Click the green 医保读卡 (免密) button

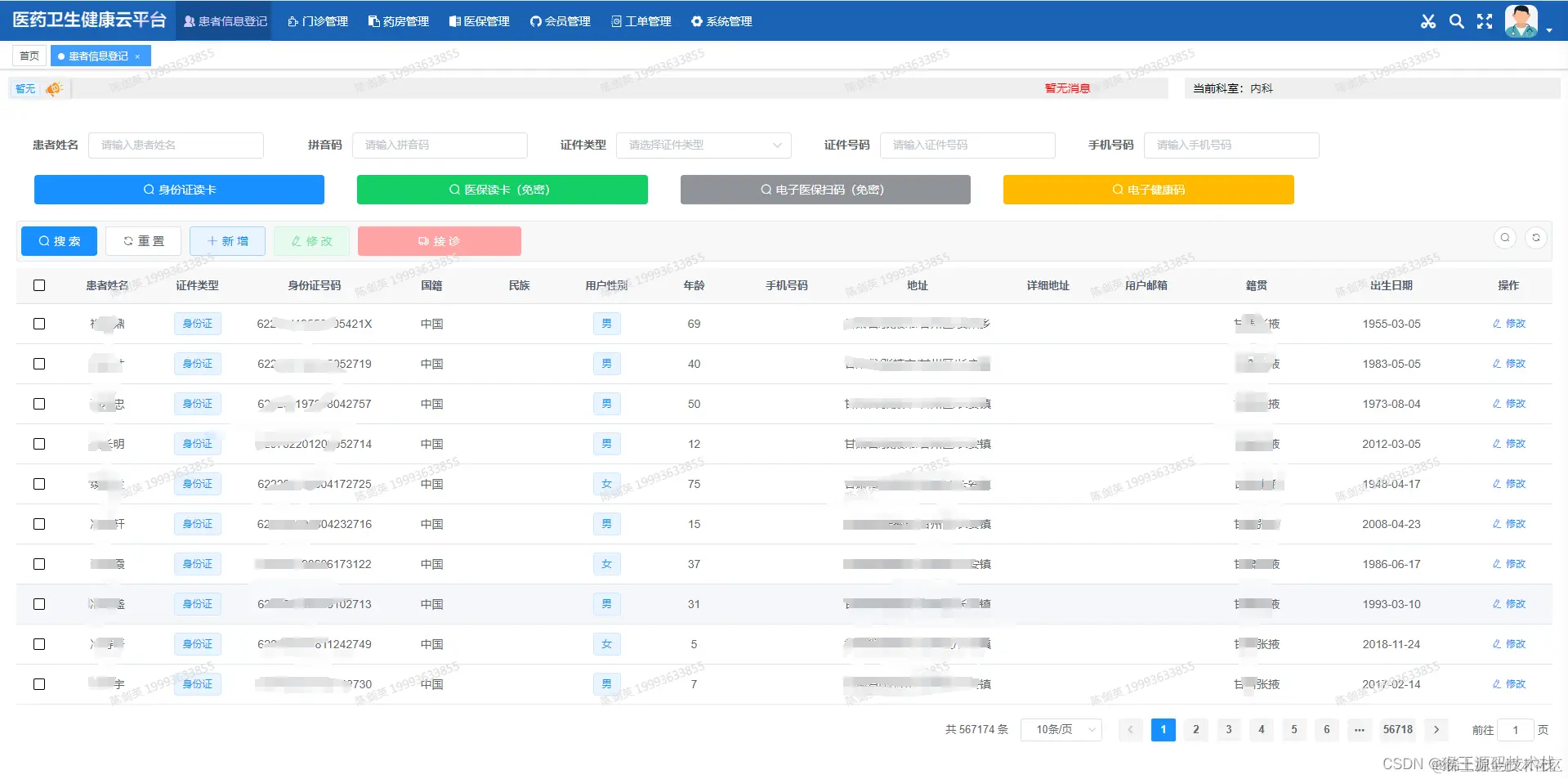pos(503,190)
